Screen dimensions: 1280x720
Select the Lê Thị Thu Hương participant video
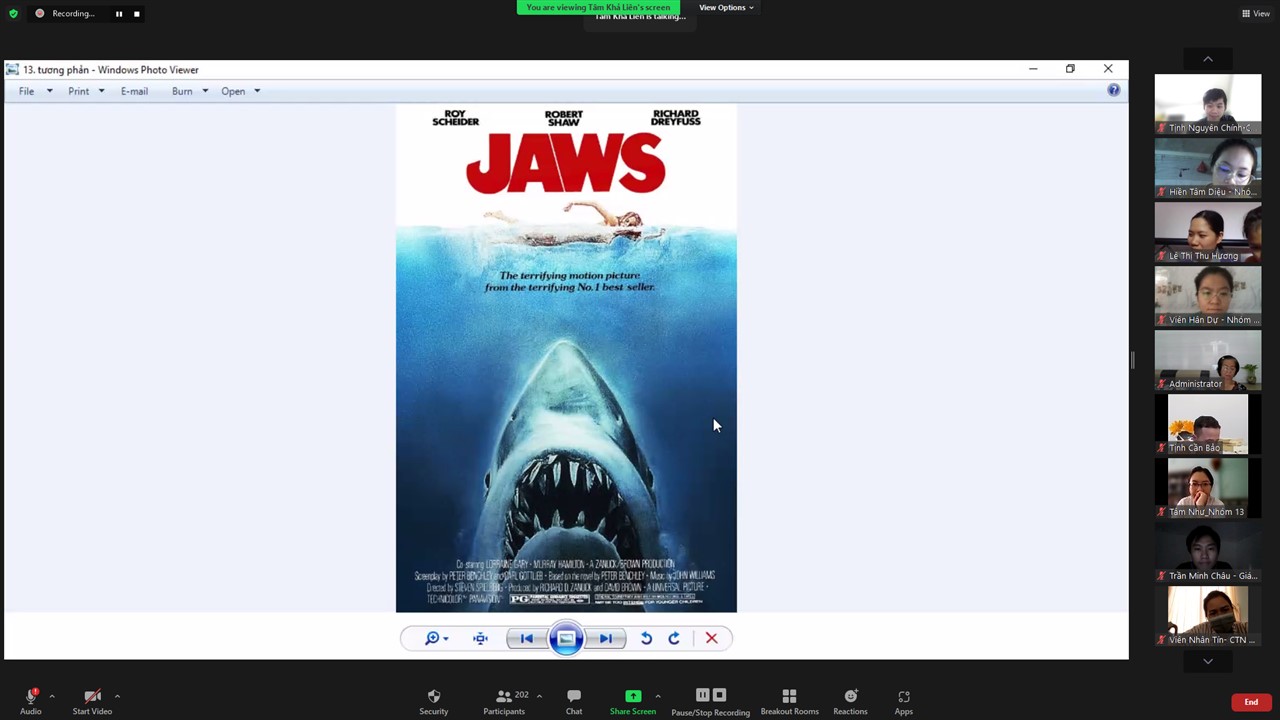click(1208, 232)
